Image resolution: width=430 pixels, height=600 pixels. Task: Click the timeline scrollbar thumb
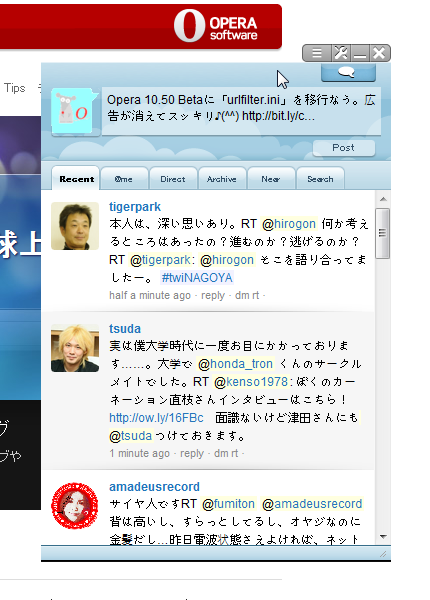coord(383,233)
